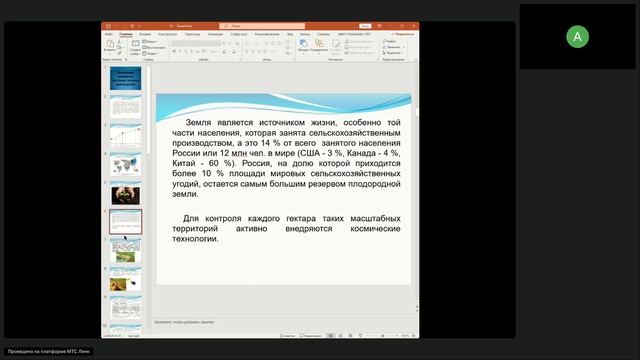Click the Упорядочить arrange icon
This screenshot has width=640, height=360.
tap(319, 43)
